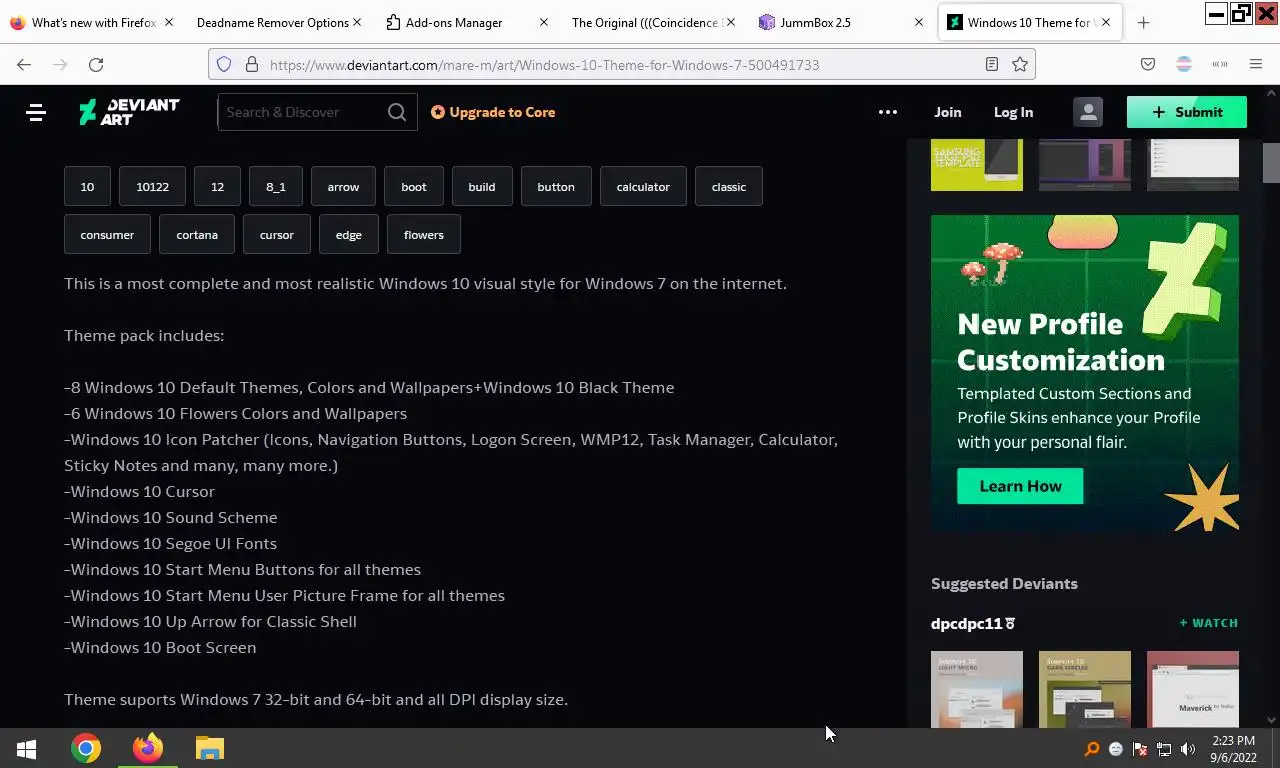This screenshot has width=1280, height=768.
Task: Switch to the JummBox 2.5 tab
Action: pyautogui.click(x=840, y=22)
